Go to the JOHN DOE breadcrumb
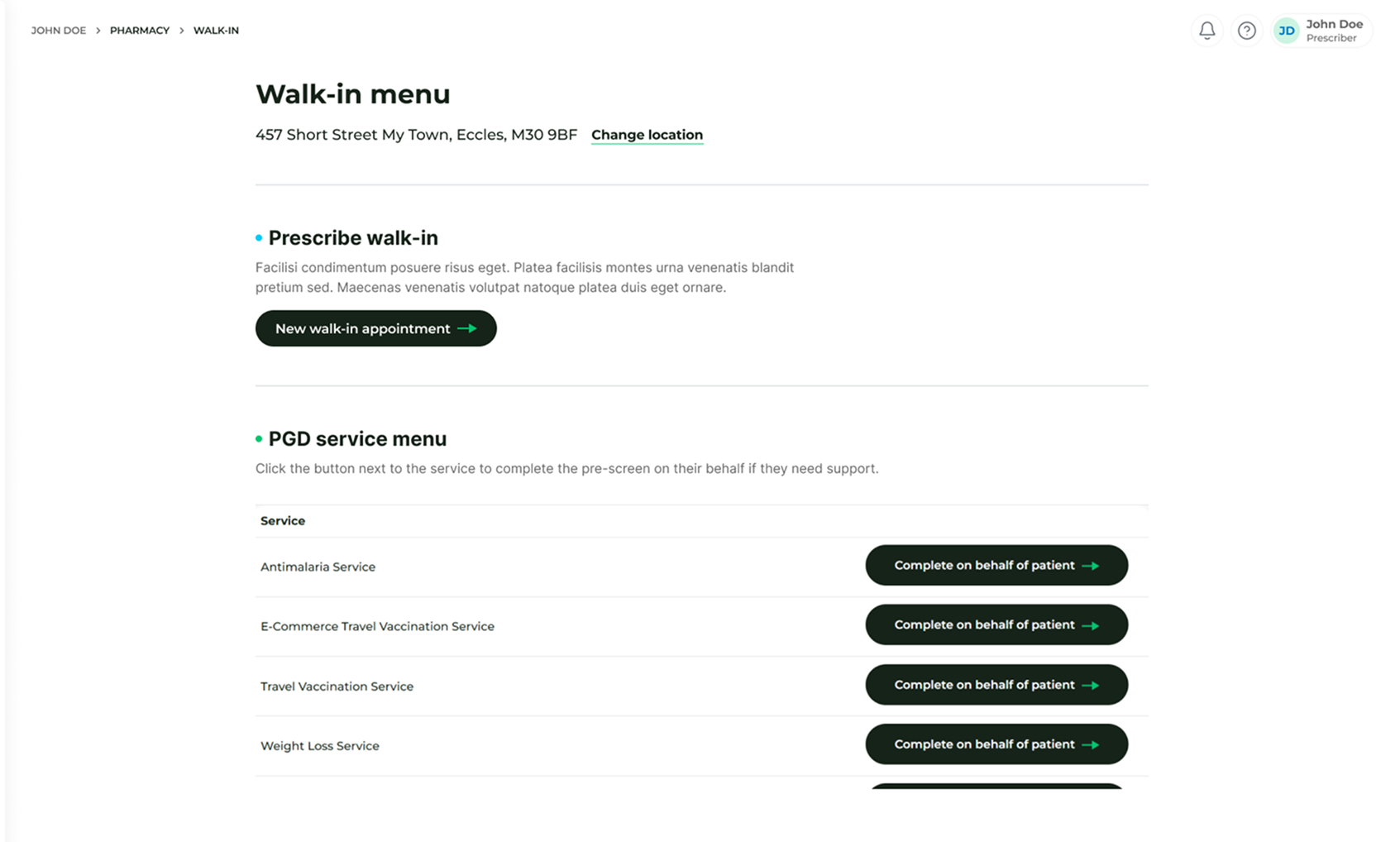The image size is (1400, 842). (59, 31)
